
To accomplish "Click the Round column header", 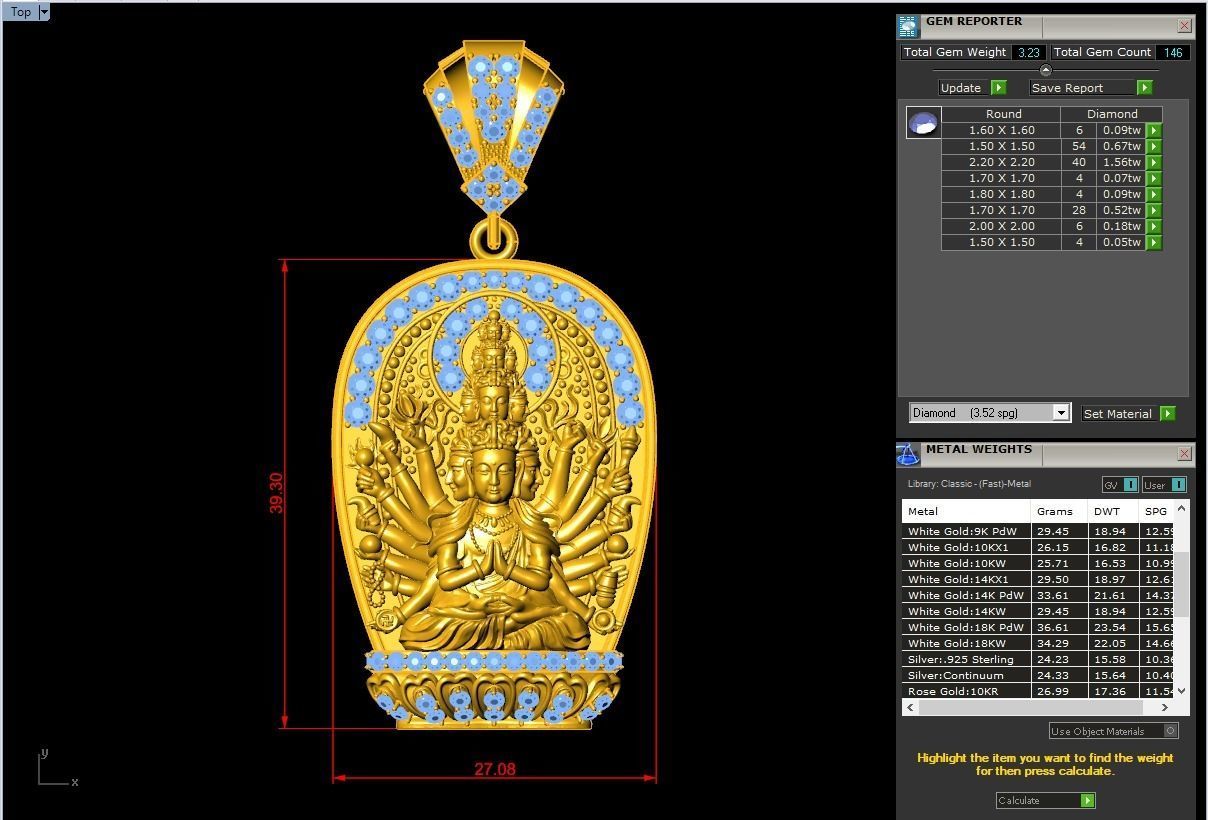I will point(1001,114).
